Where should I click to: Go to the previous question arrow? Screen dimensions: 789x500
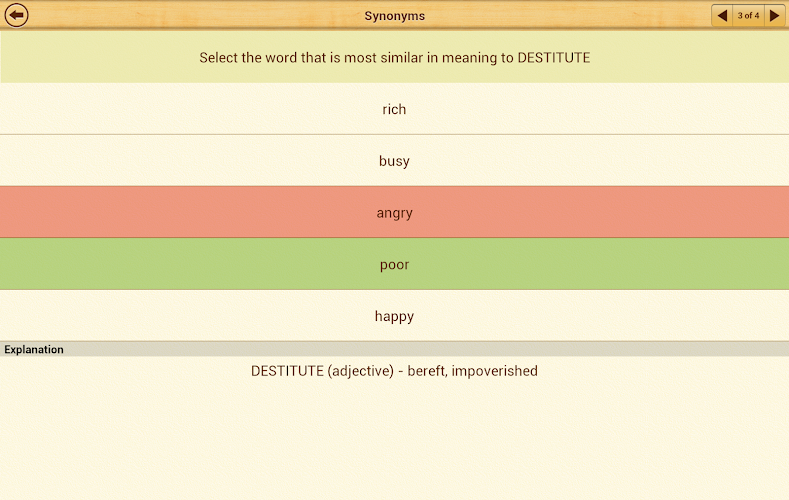coord(722,15)
